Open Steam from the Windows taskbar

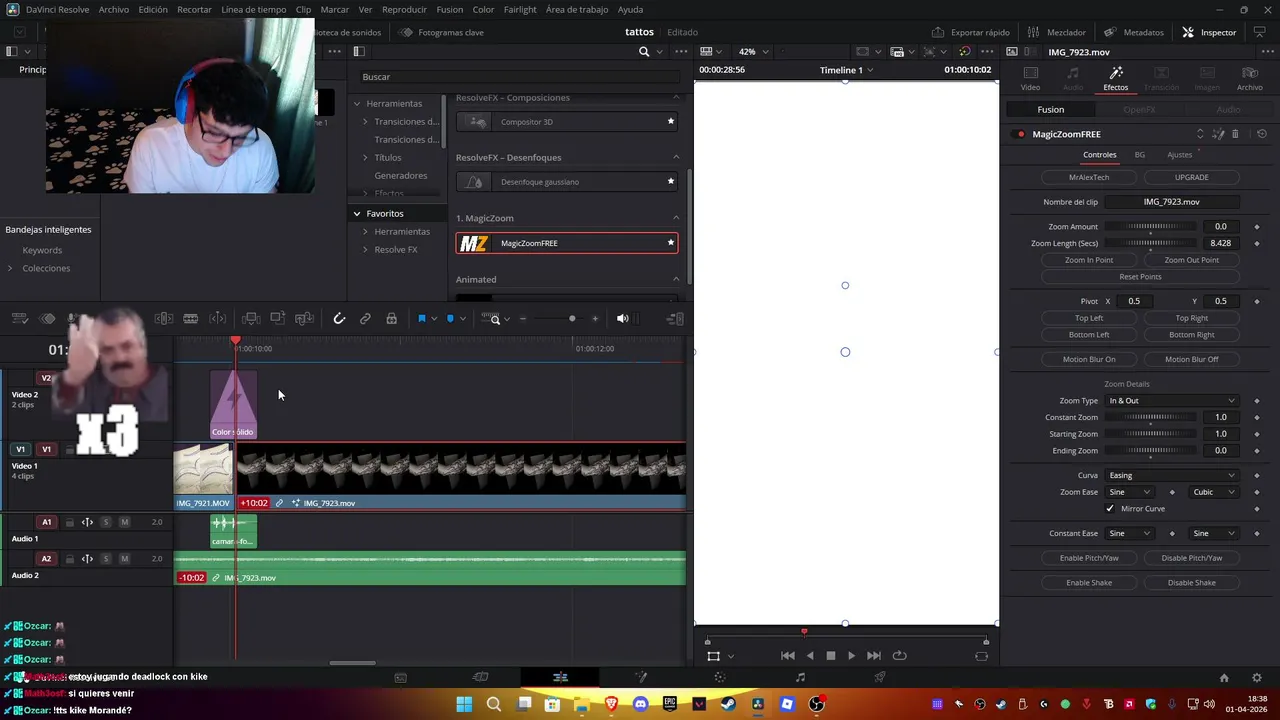pos(728,704)
